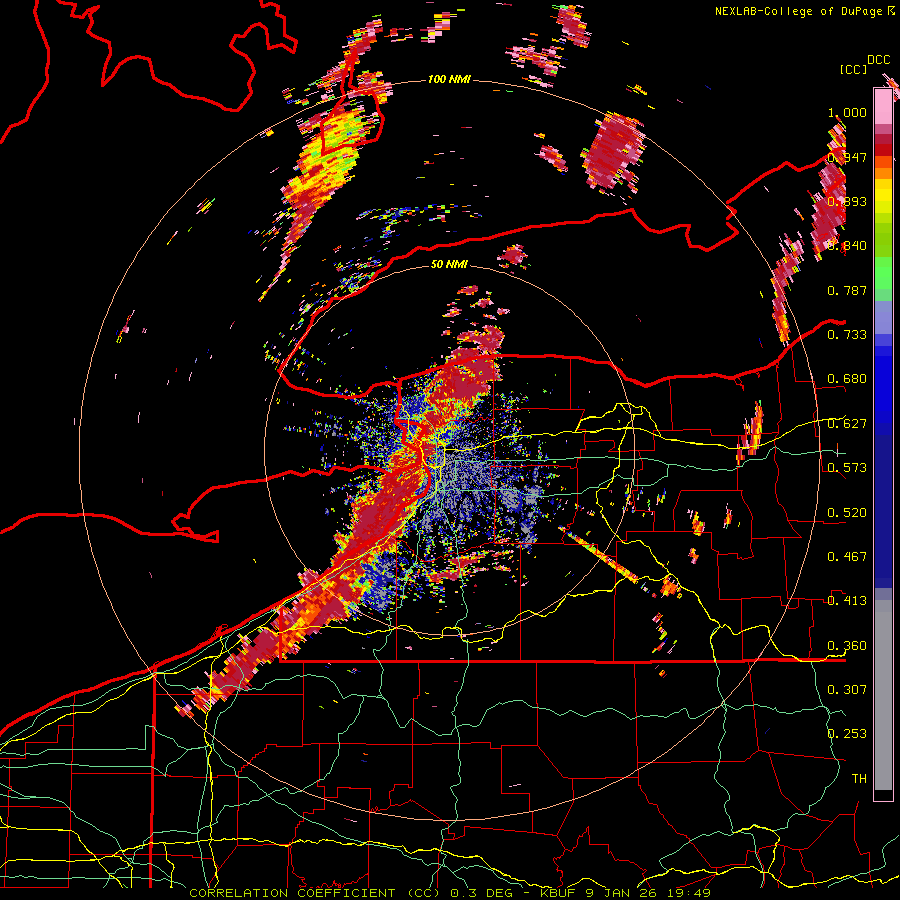Click the 0.840 legend value
The width and height of the screenshot is (900, 900).
pos(847,246)
